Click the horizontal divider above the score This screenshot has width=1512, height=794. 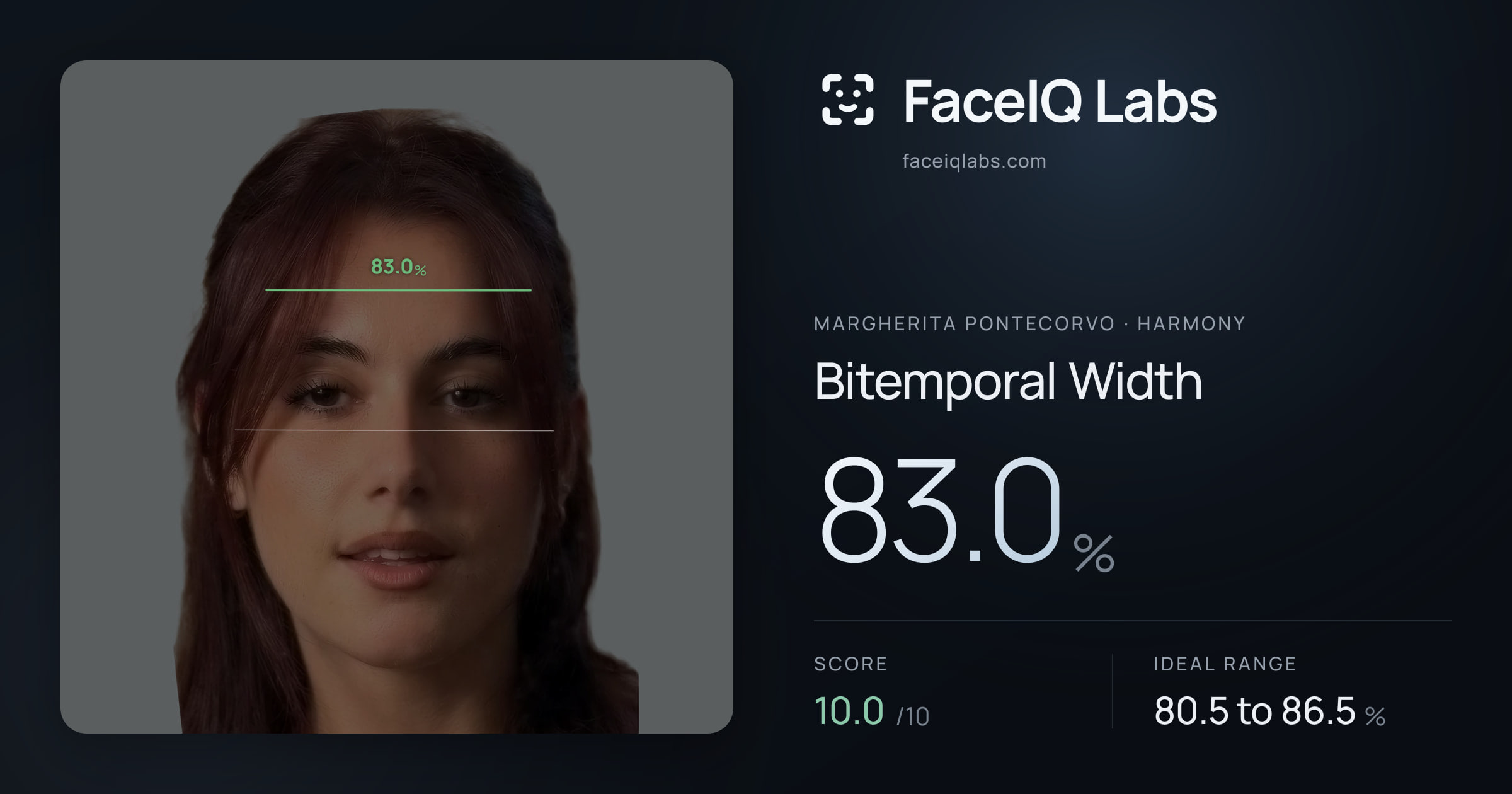point(1133,621)
